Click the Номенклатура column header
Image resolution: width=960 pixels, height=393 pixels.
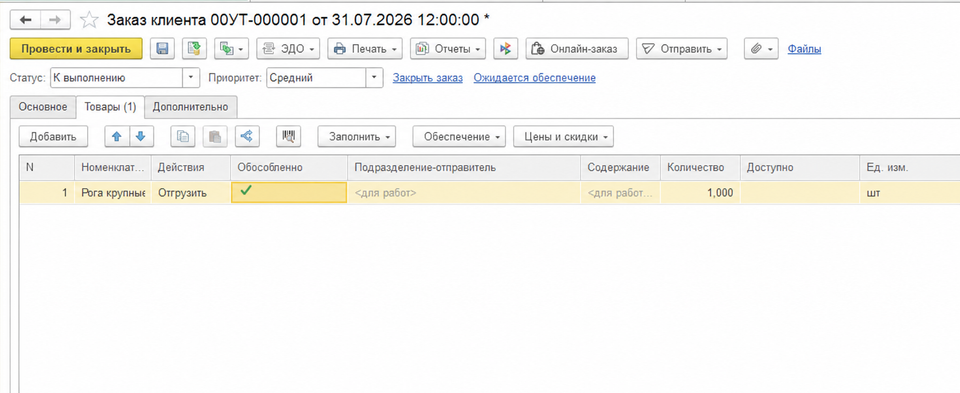113,167
